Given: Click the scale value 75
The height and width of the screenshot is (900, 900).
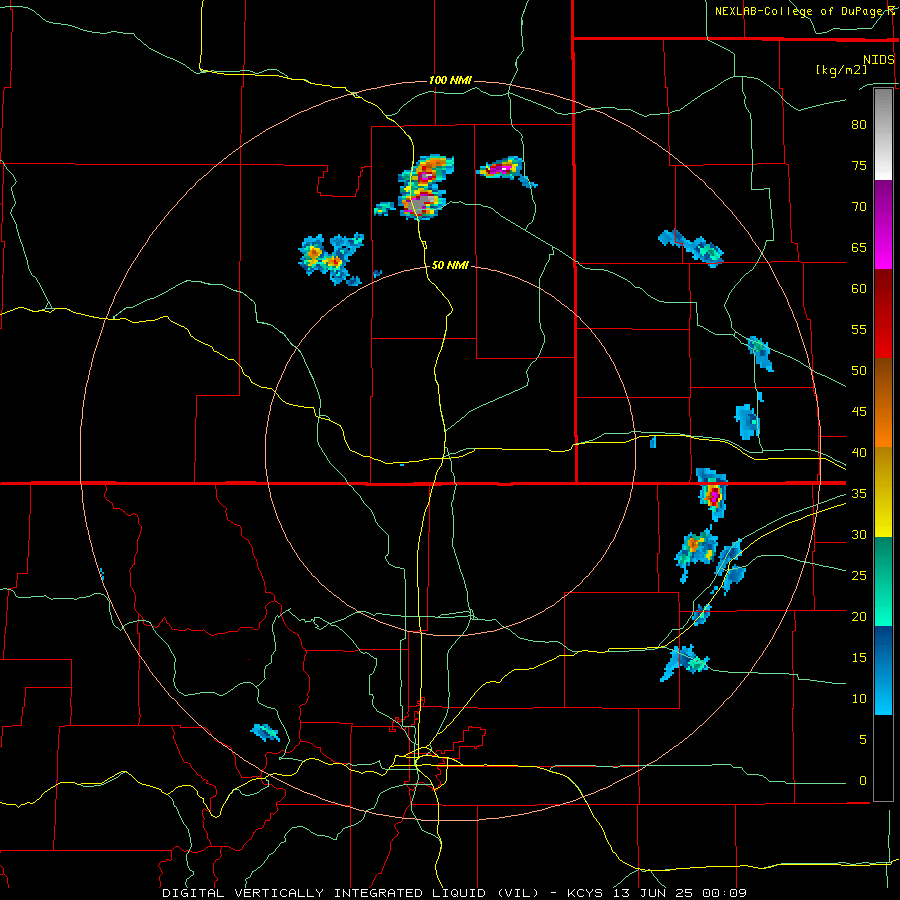Looking at the screenshot, I should click(859, 165).
